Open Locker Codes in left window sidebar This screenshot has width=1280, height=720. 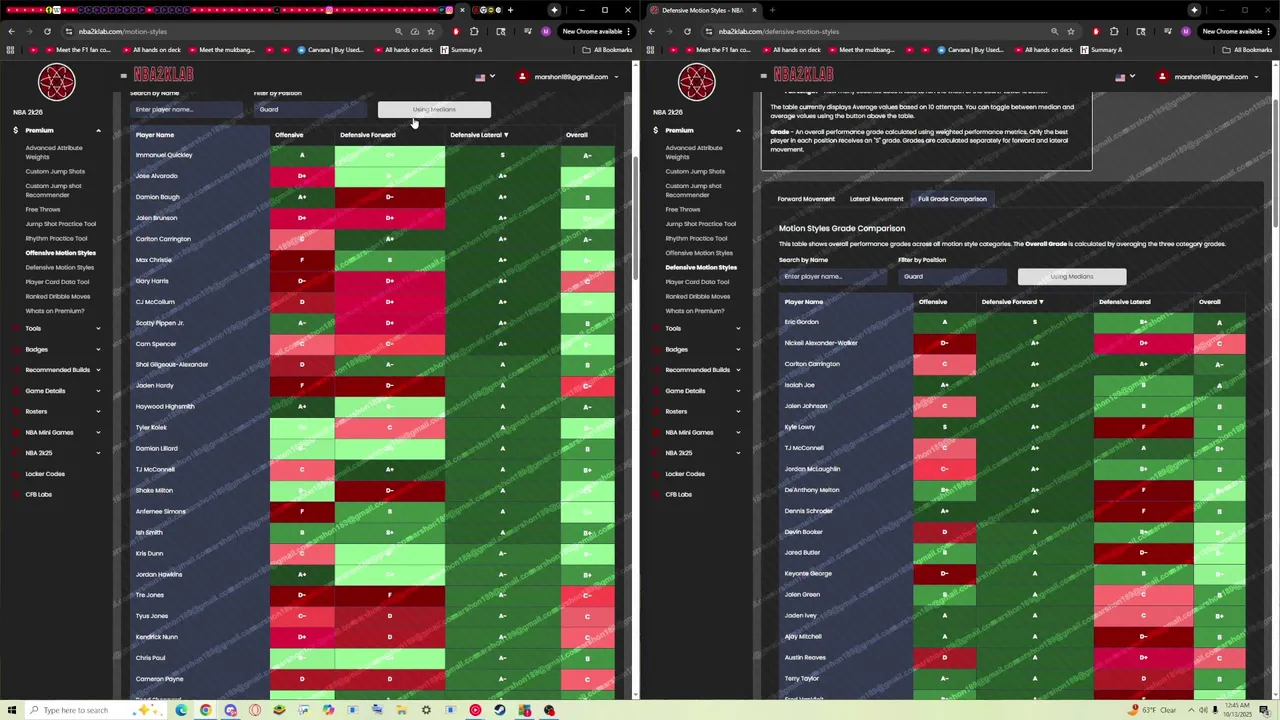click(45, 474)
